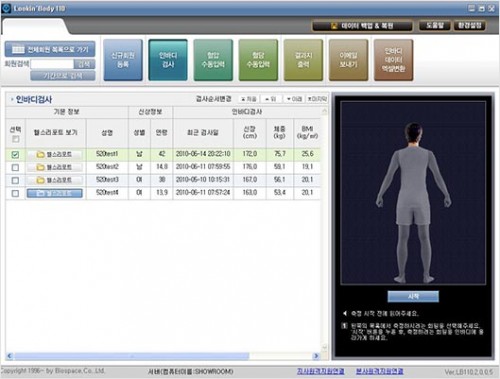Open health report folder for 520test2
The height and width of the screenshot is (379, 500).
click(55, 167)
